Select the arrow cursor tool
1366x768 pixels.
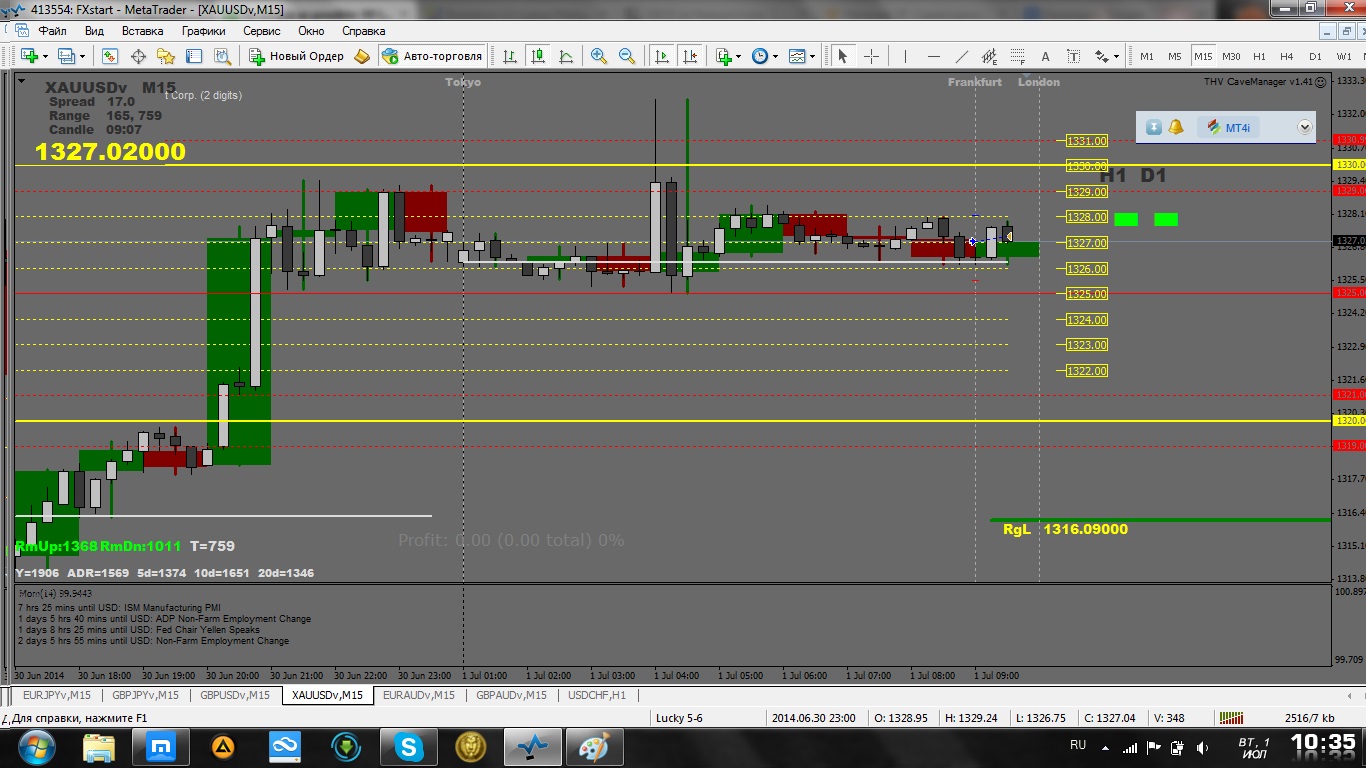(x=842, y=56)
